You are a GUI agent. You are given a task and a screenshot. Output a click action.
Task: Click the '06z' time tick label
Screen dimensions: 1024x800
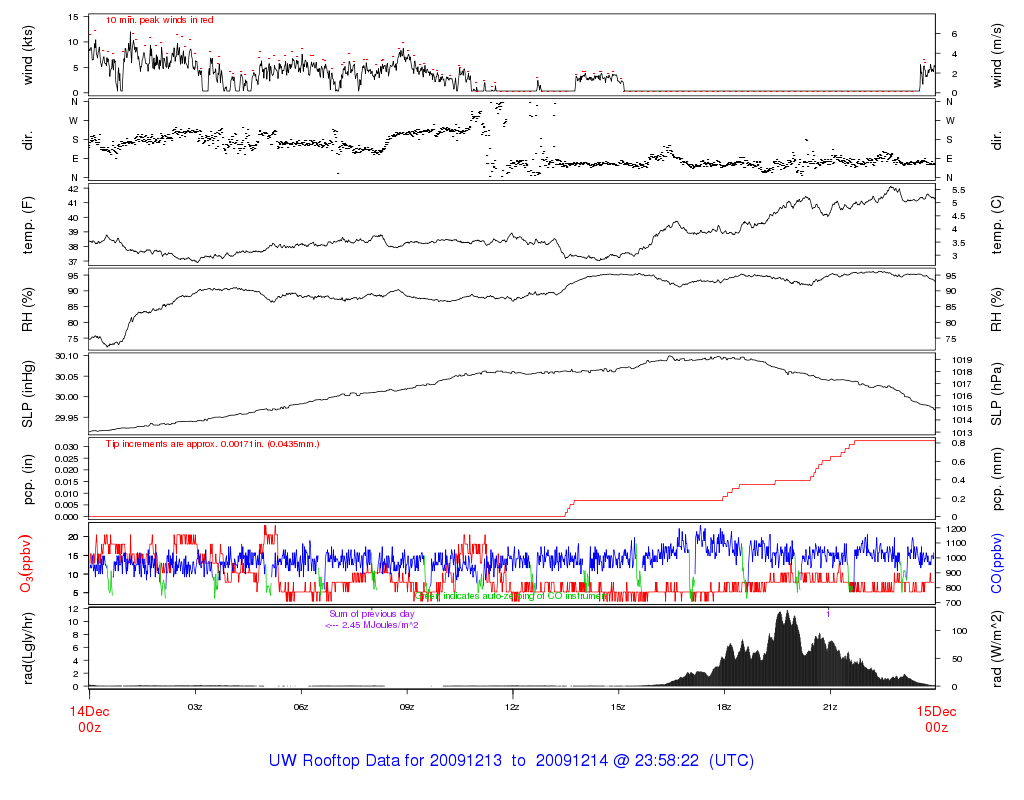[x=301, y=707]
